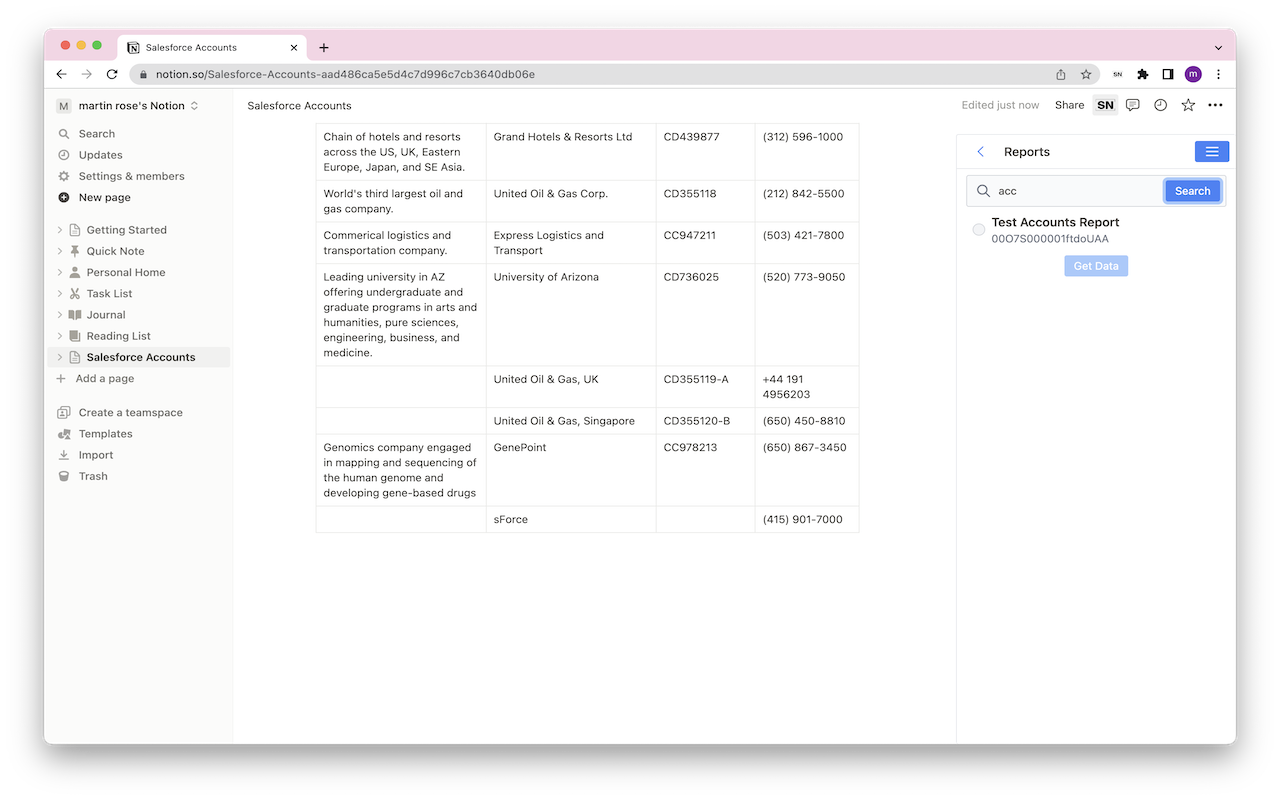Open Templates from the sidebar

[x=104, y=433]
